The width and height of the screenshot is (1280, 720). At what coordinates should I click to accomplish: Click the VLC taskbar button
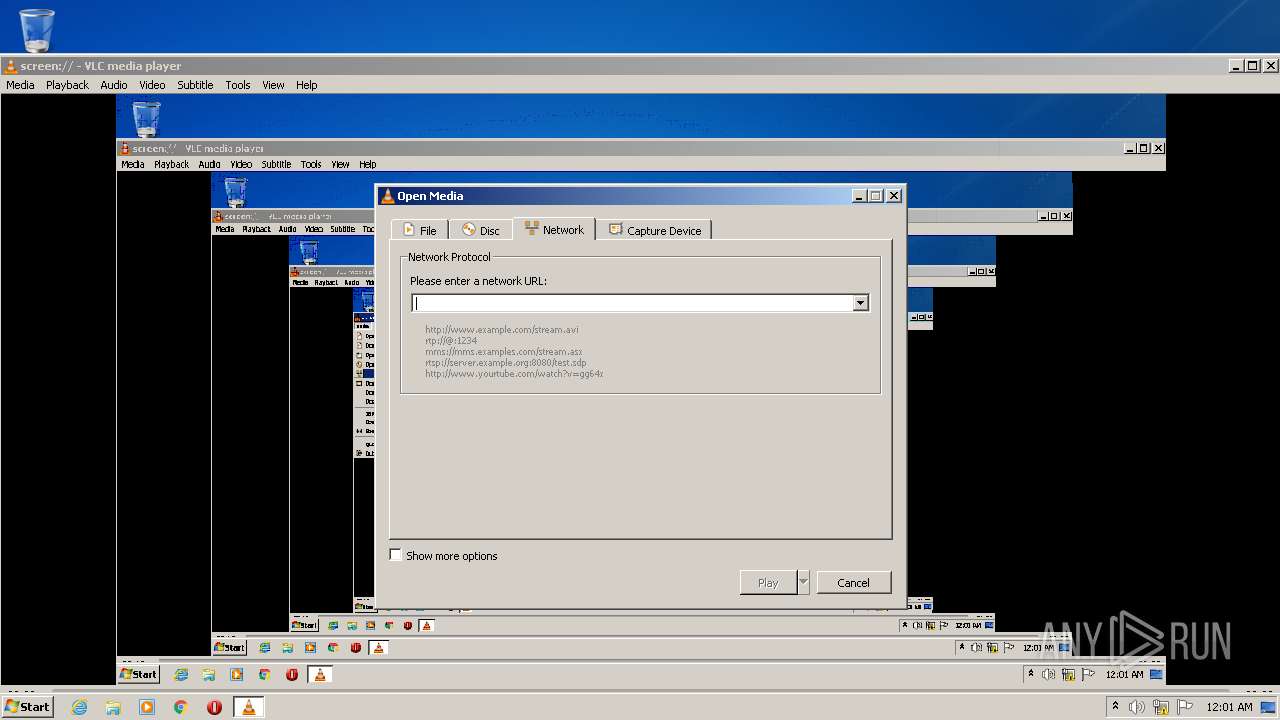click(249, 707)
